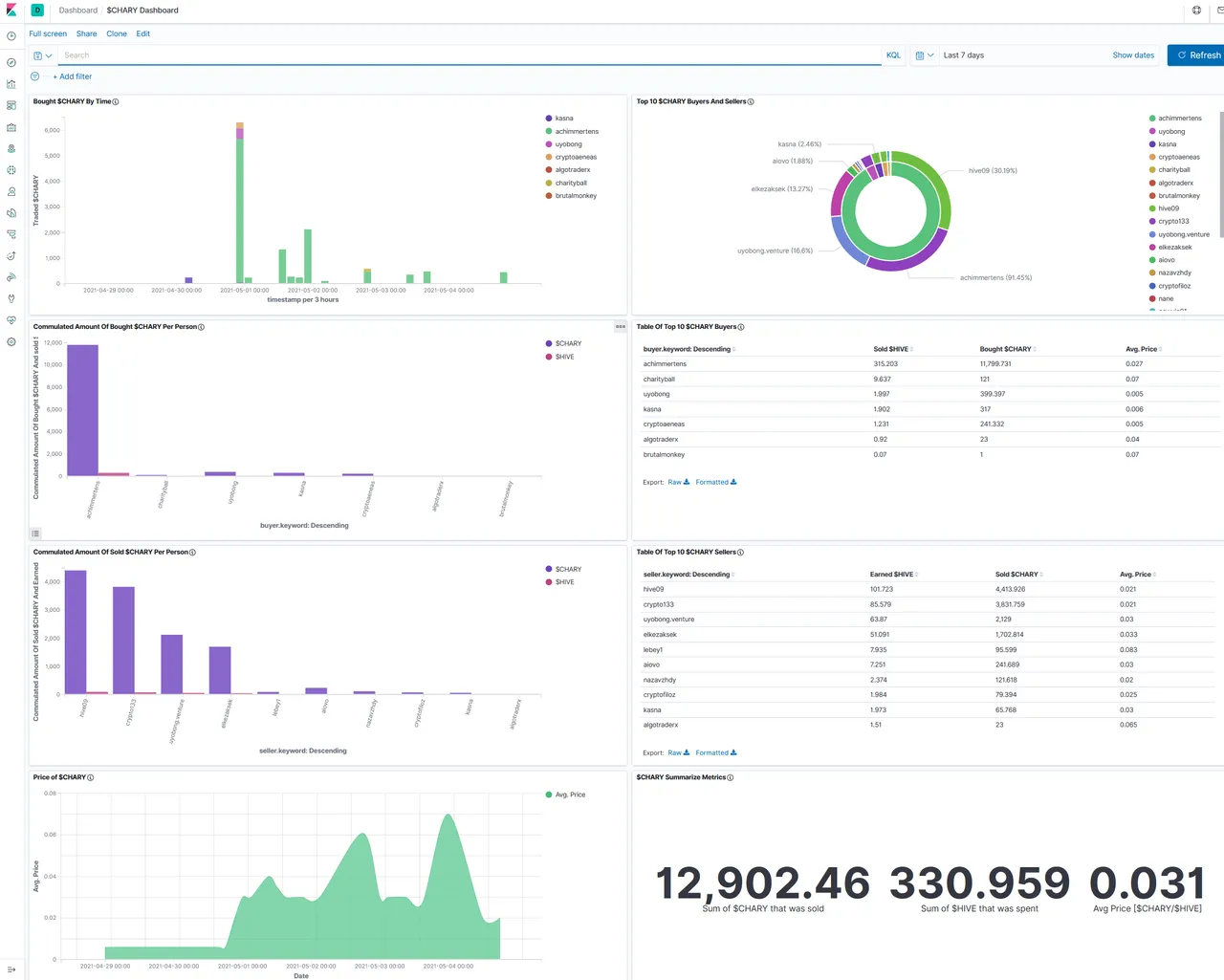This screenshot has height=980, width=1224.
Task: Open Visualize from the side navigation
Action: [11, 84]
